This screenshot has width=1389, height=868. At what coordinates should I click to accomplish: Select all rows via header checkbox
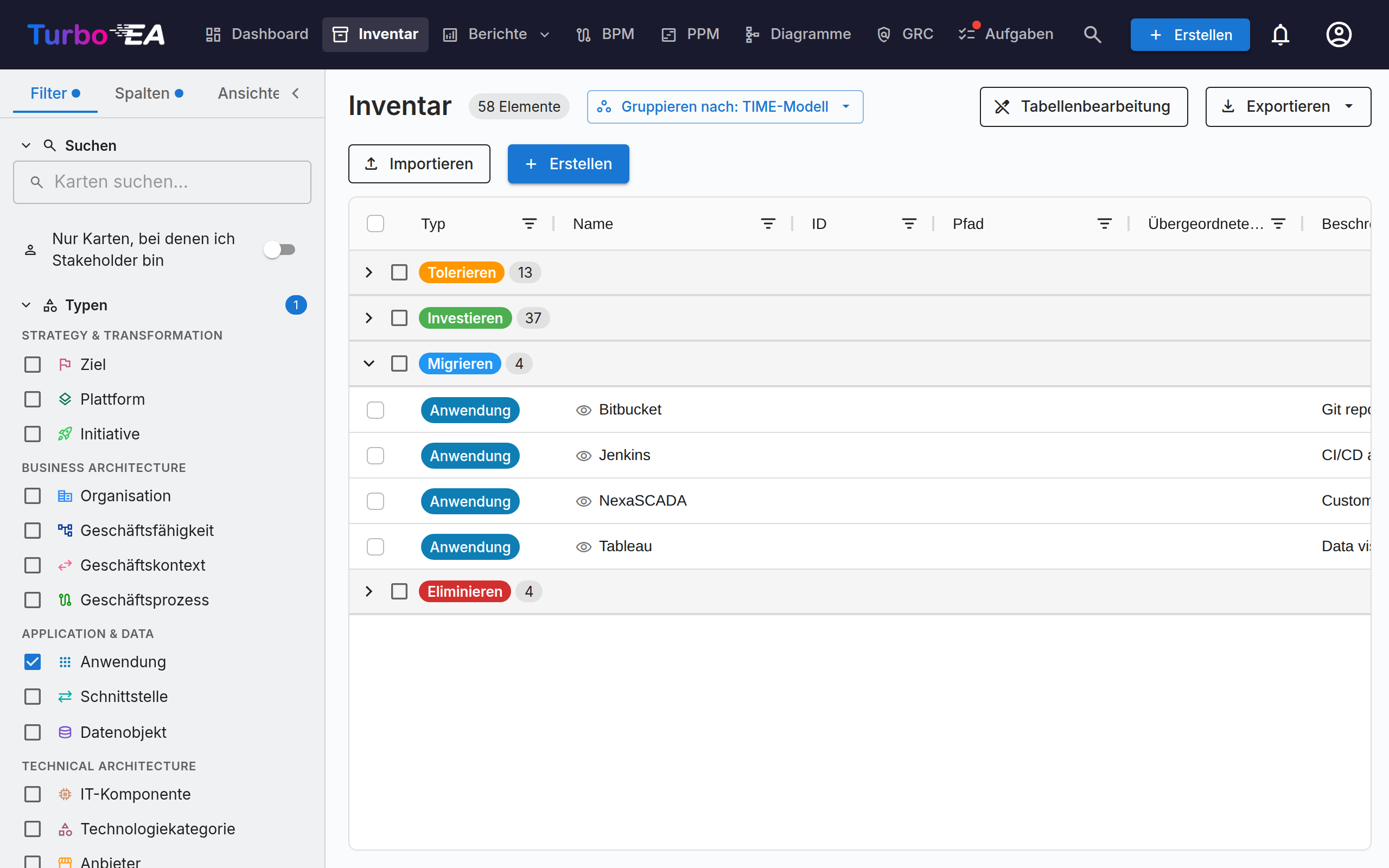tap(375, 224)
